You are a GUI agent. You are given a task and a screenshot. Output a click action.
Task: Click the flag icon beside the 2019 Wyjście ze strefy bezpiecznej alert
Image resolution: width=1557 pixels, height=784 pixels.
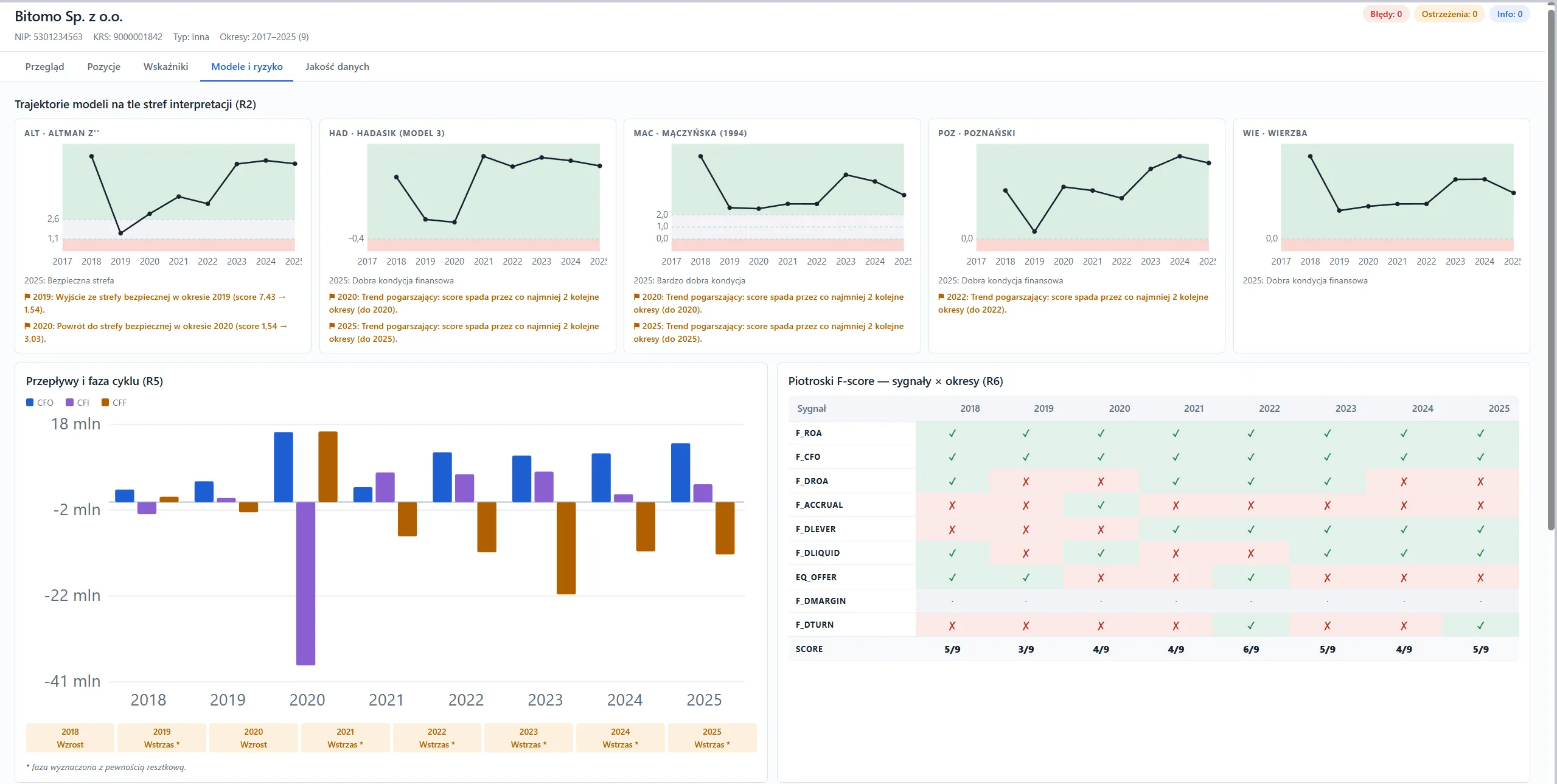[x=27, y=297]
